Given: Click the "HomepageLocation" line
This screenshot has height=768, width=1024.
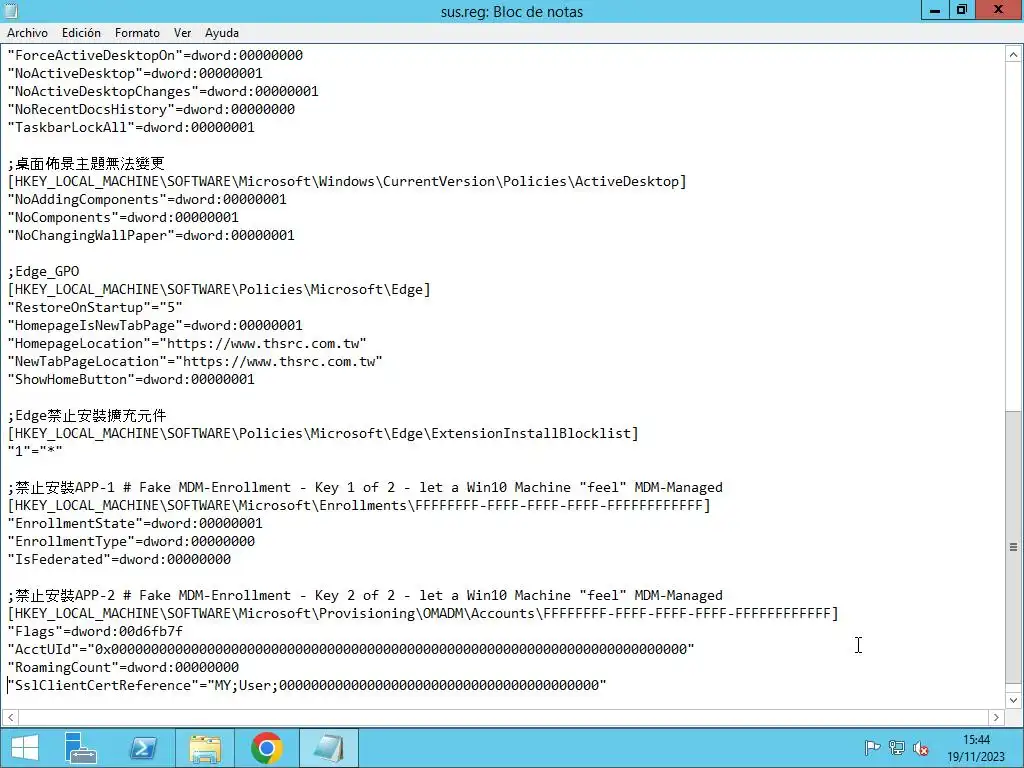Looking at the screenshot, I should [187, 344].
